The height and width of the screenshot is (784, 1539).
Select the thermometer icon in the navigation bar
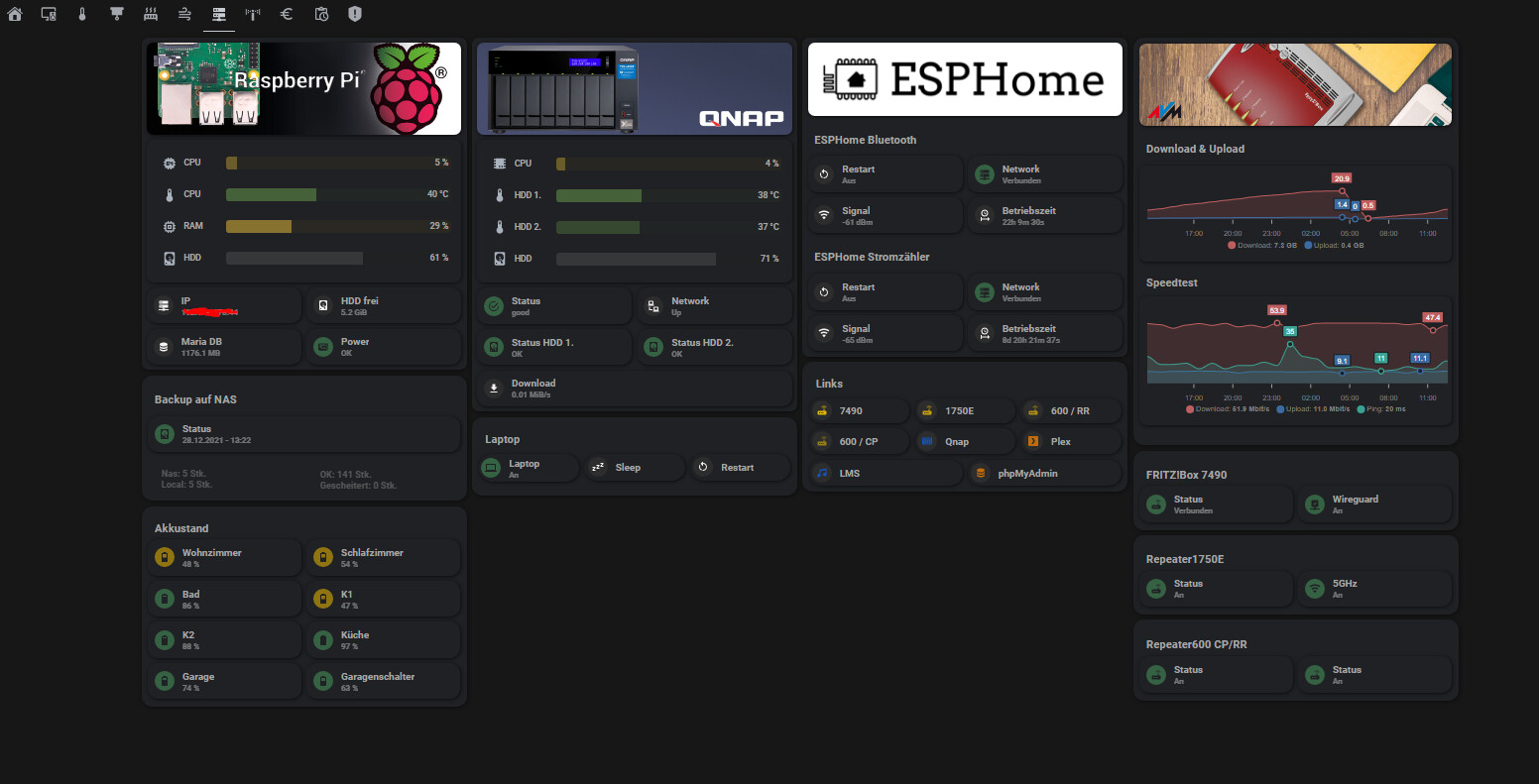(x=82, y=14)
